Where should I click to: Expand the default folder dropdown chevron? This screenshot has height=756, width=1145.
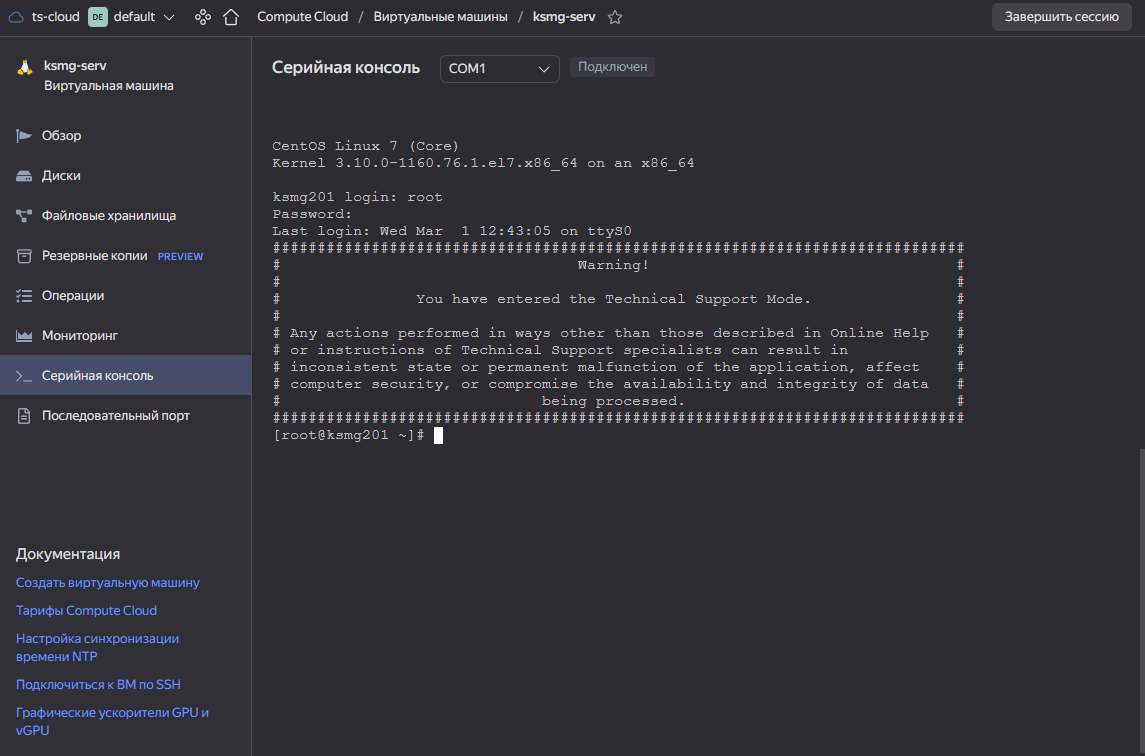pos(169,17)
